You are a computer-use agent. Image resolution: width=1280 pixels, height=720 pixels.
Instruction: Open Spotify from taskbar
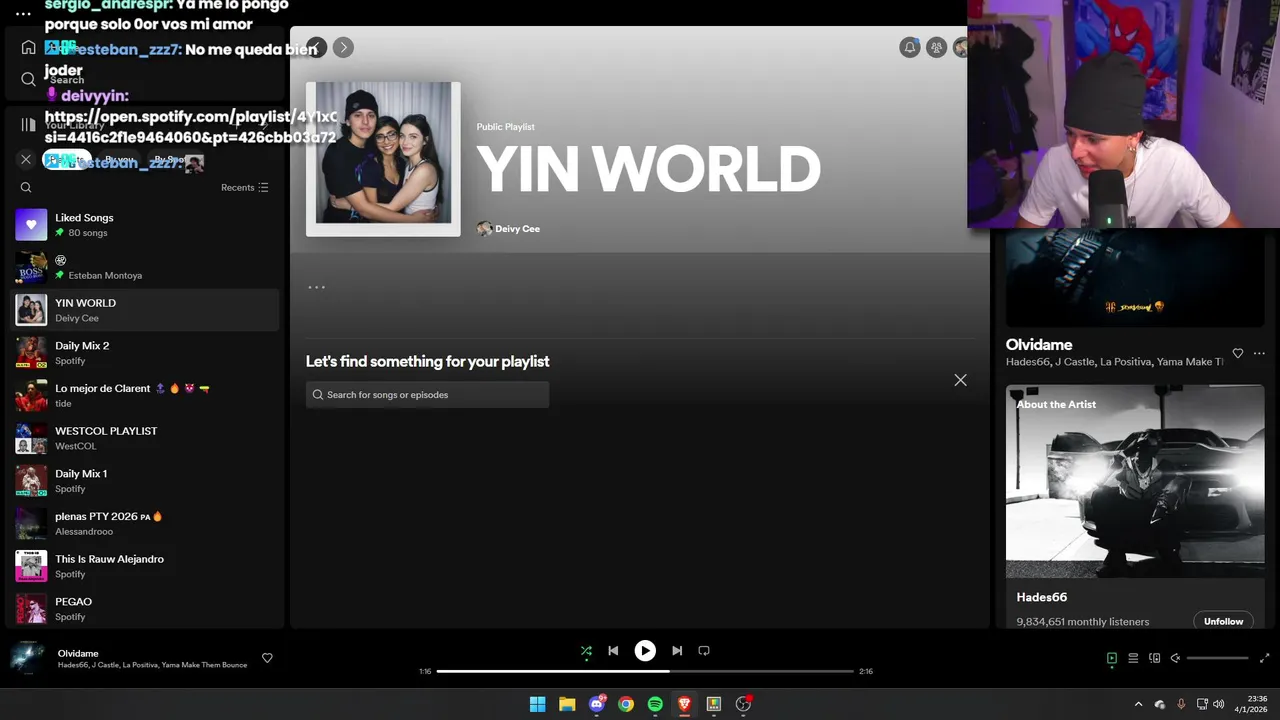point(655,704)
